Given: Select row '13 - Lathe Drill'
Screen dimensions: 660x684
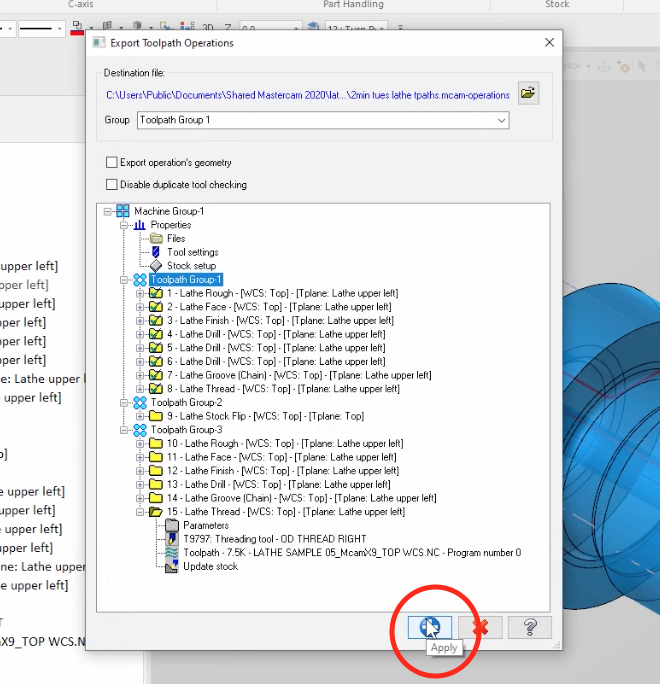Looking at the screenshot, I should pyautogui.click(x=278, y=485).
